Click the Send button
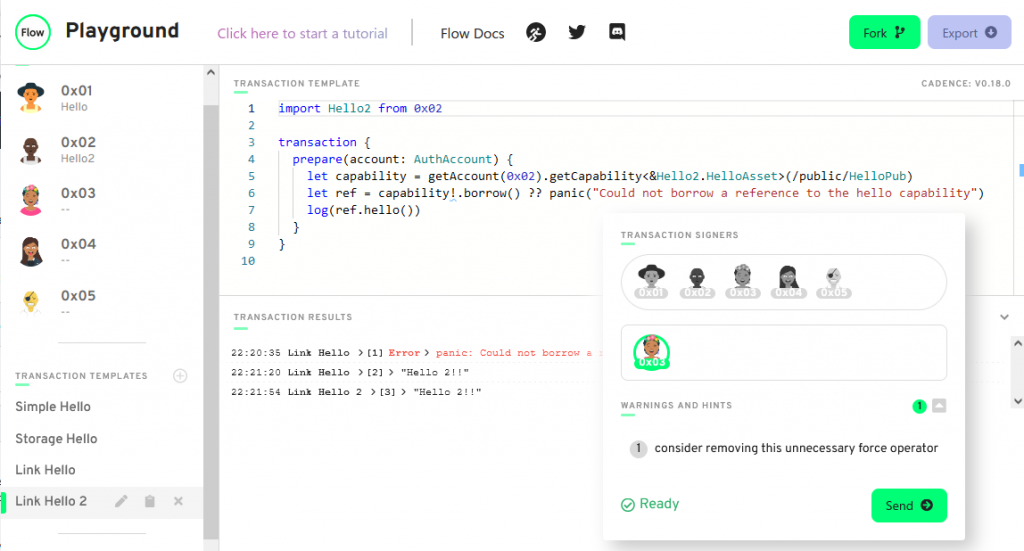This screenshot has height=551, width=1024. coord(908,505)
